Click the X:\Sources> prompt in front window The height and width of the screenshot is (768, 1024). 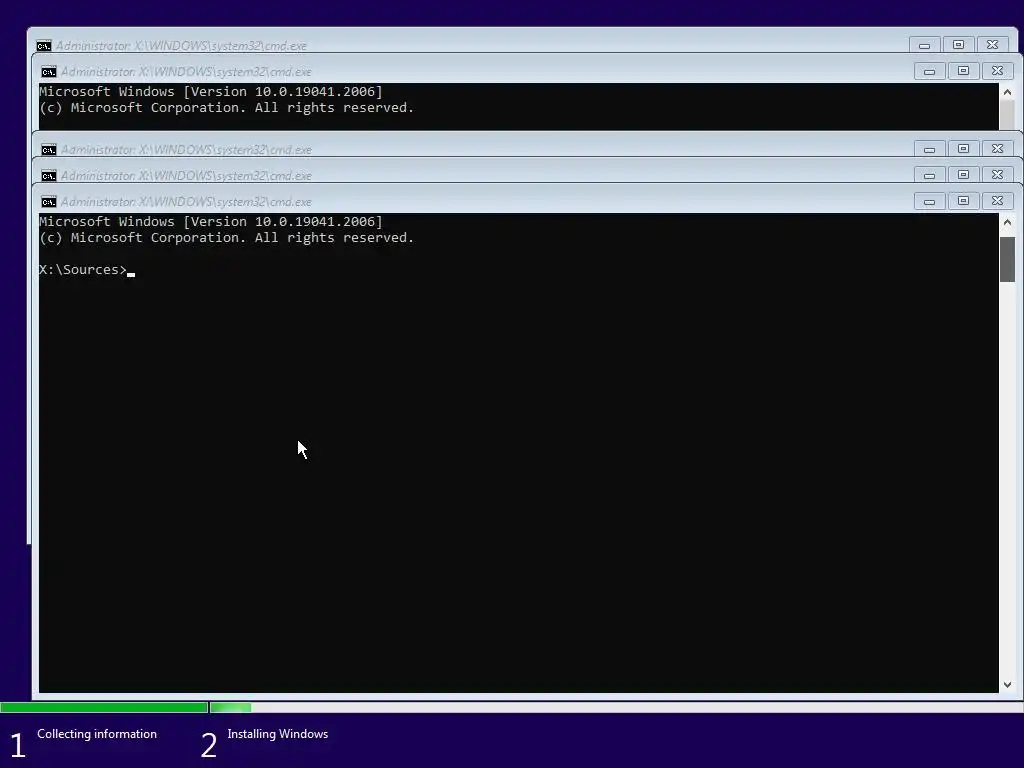pos(83,270)
